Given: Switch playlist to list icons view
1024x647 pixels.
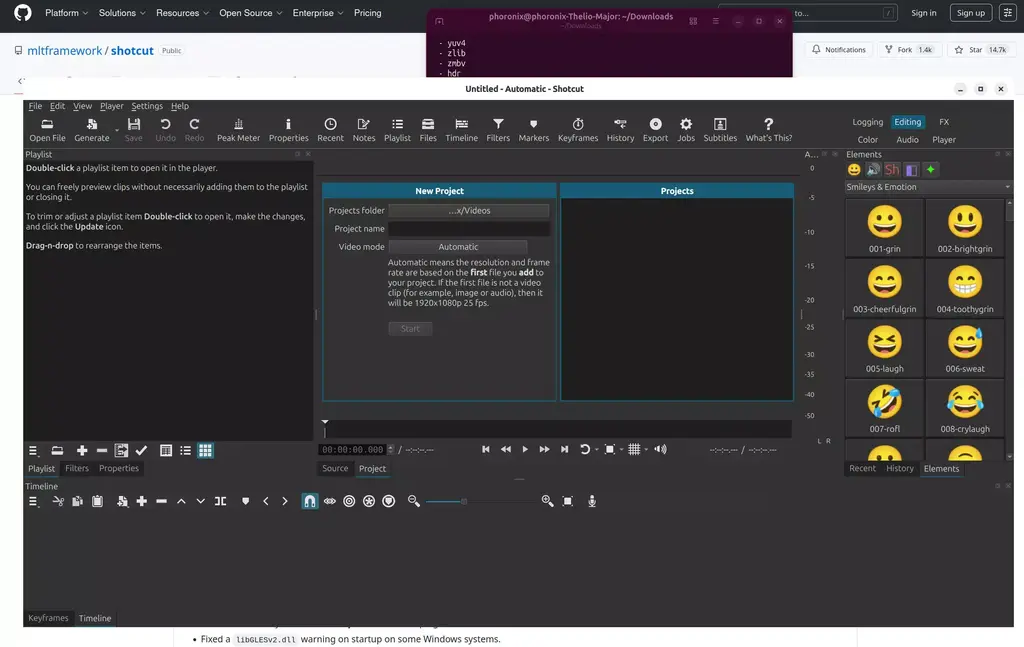Looking at the screenshot, I should [x=185, y=450].
